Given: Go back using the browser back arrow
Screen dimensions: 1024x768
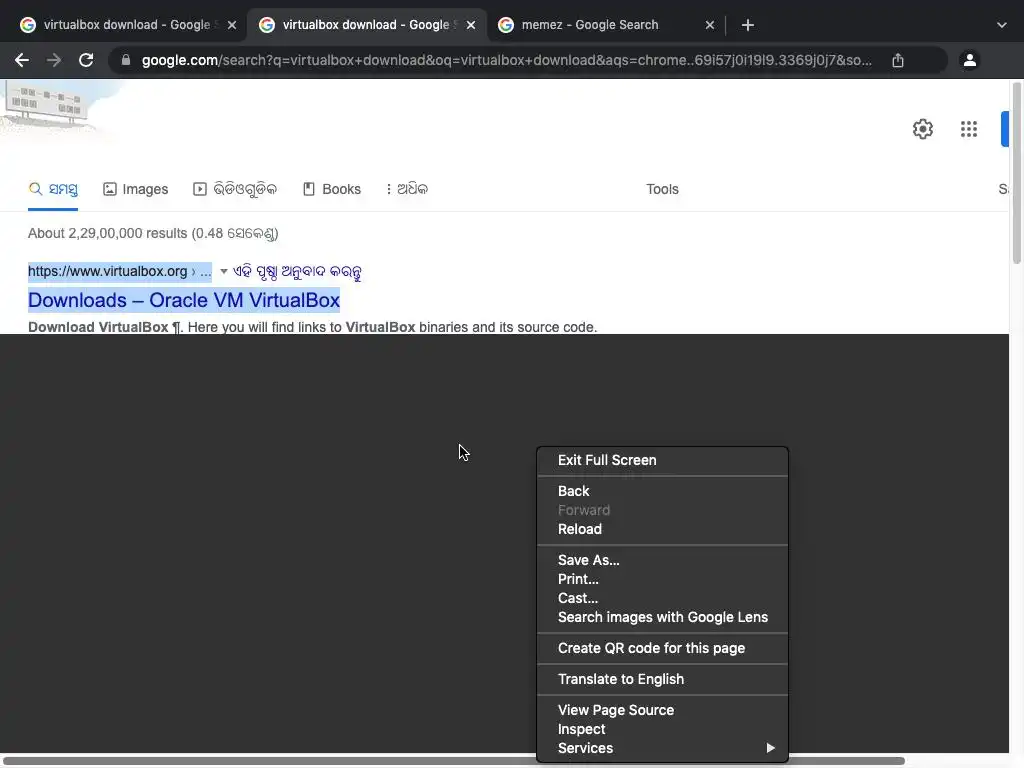Looking at the screenshot, I should 22,60.
